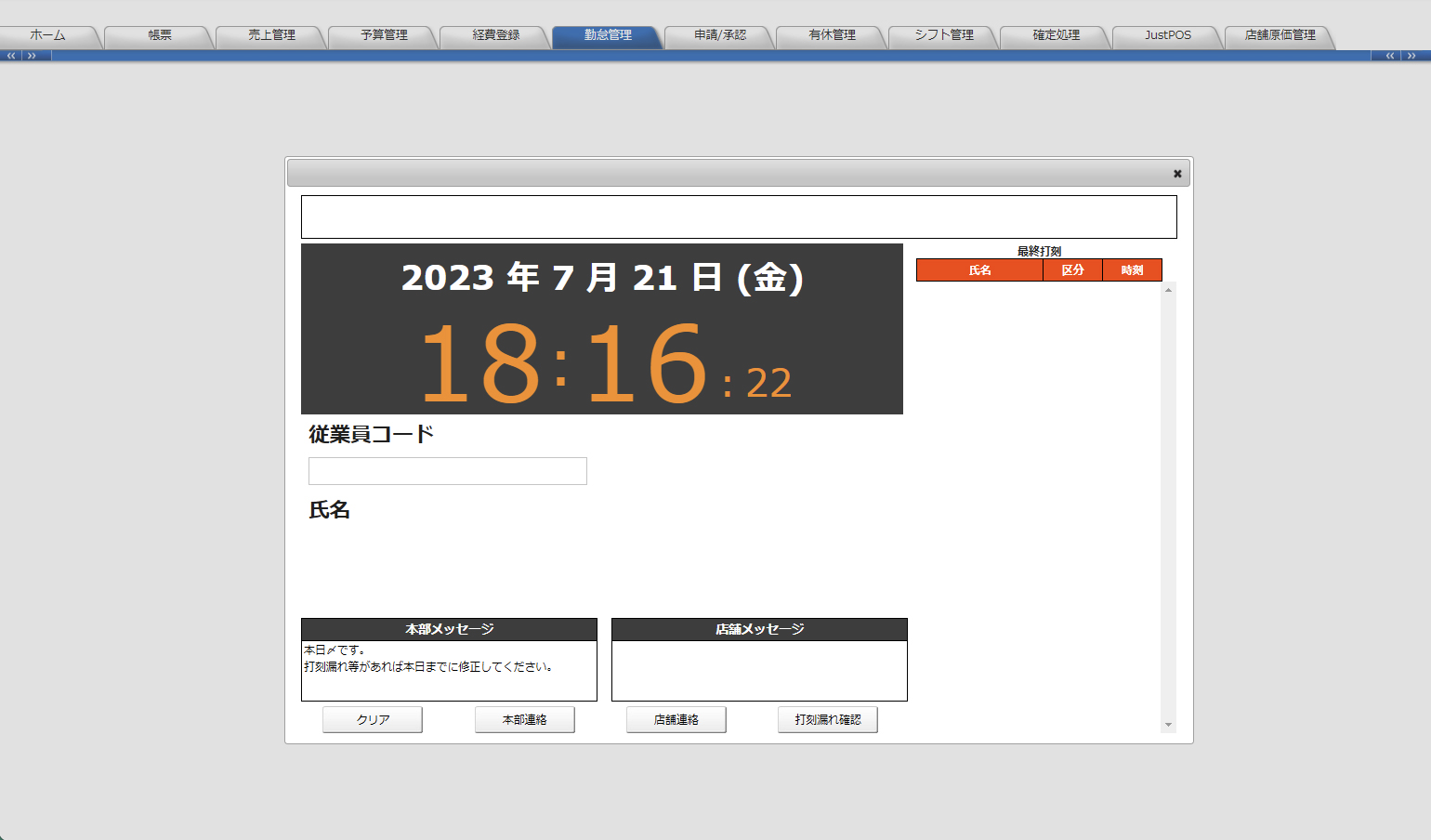Click the 本部メッセージ header

click(x=449, y=630)
